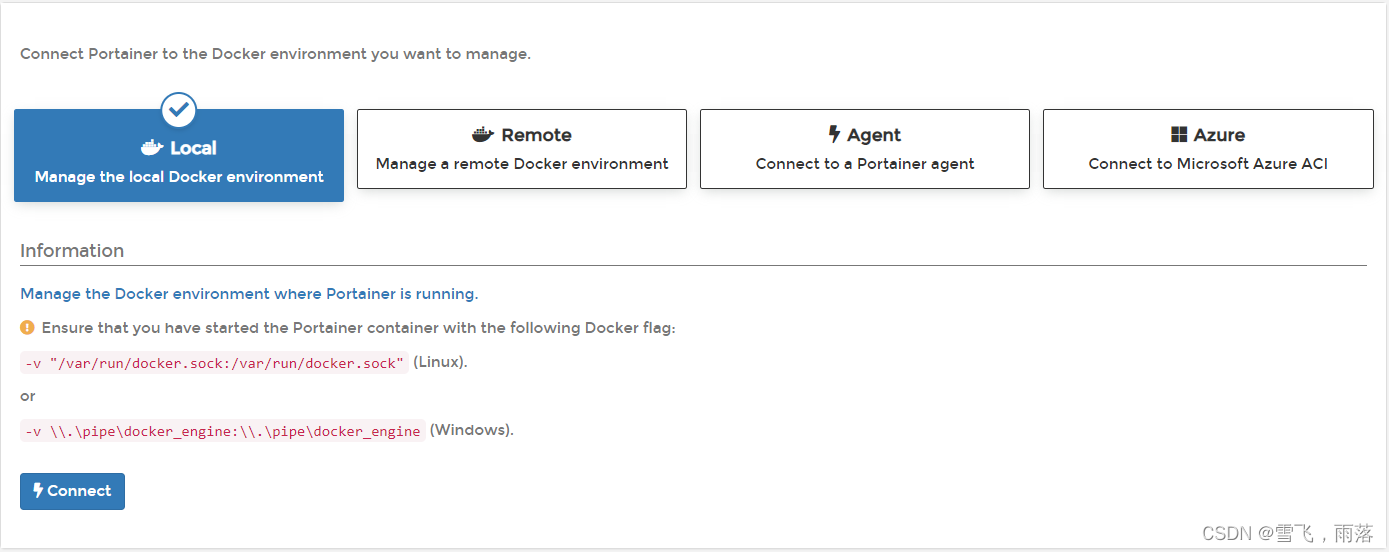Click the Linux docker.sock flag code snippet
This screenshot has height=552, width=1389.
215,363
